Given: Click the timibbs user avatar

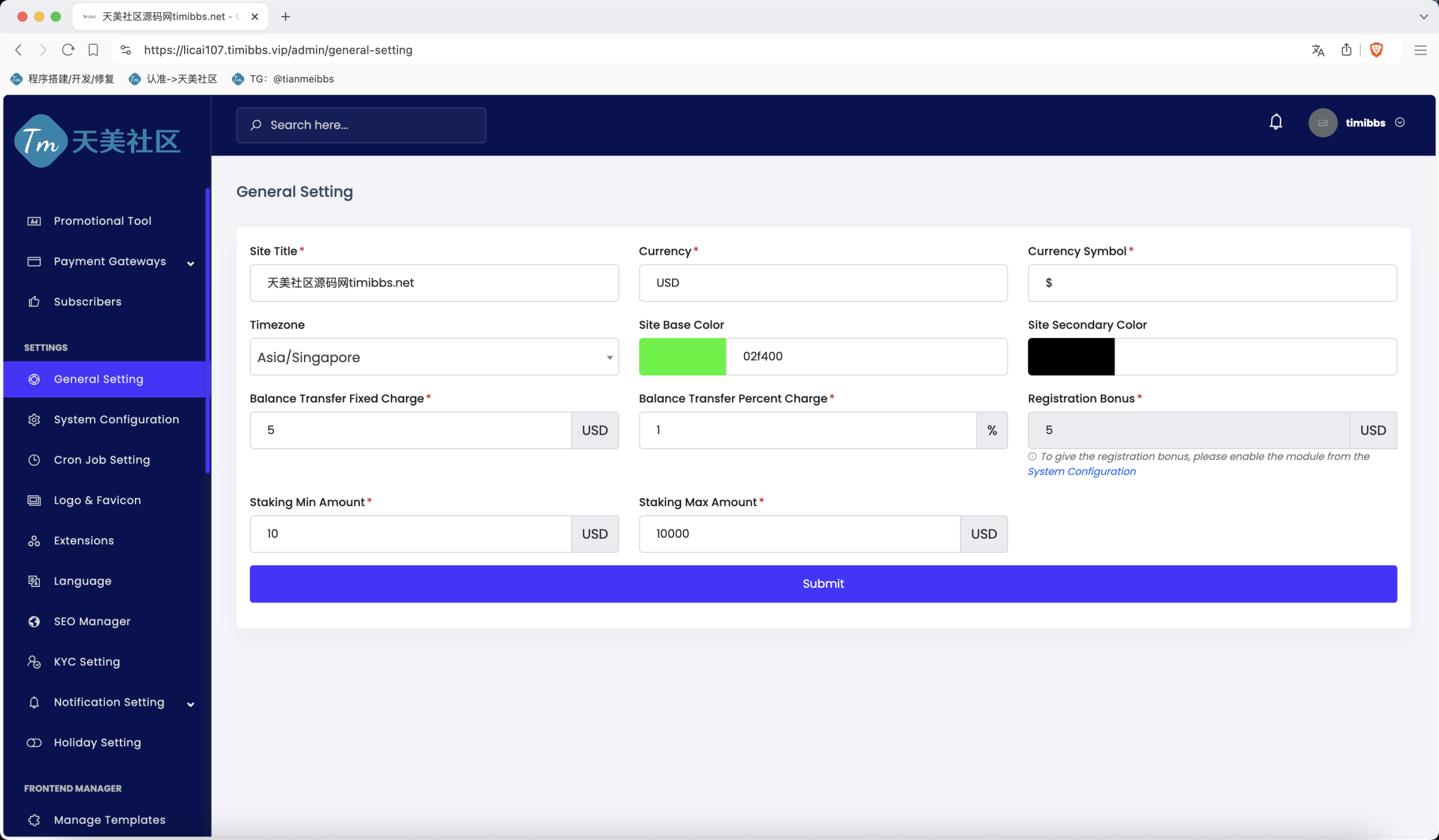Looking at the screenshot, I should click(1322, 123).
